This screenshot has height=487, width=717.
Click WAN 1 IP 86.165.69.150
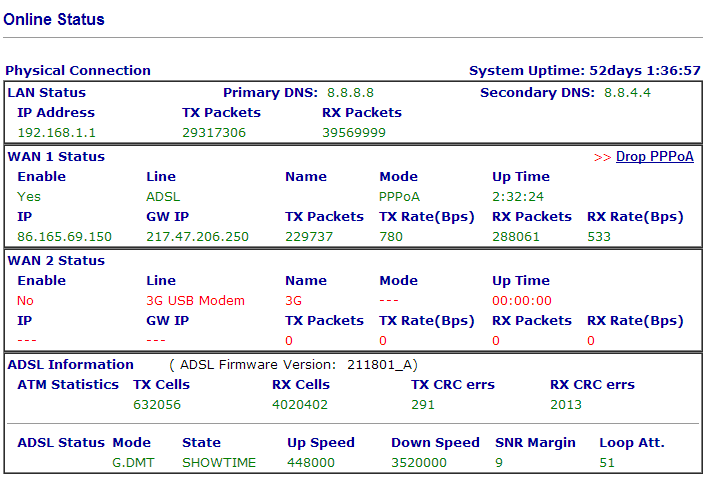[64, 236]
